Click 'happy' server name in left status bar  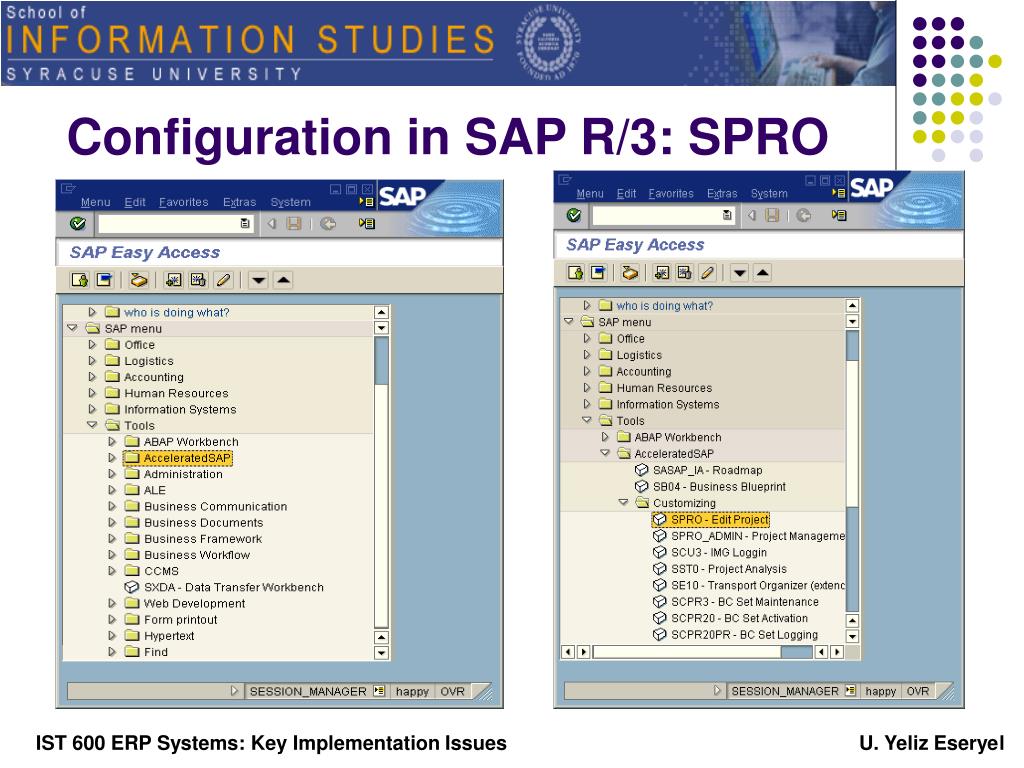tap(411, 691)
